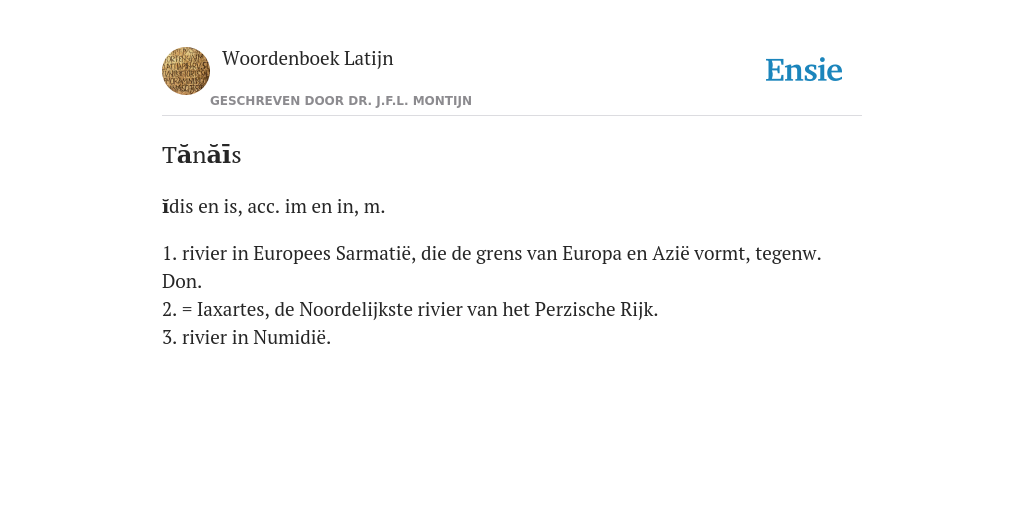Image resolution: width=1024 pixels, height=512 pixels.
Task: Click the numeral 3. before rivier in Numidië
Action: coord(169,338)
